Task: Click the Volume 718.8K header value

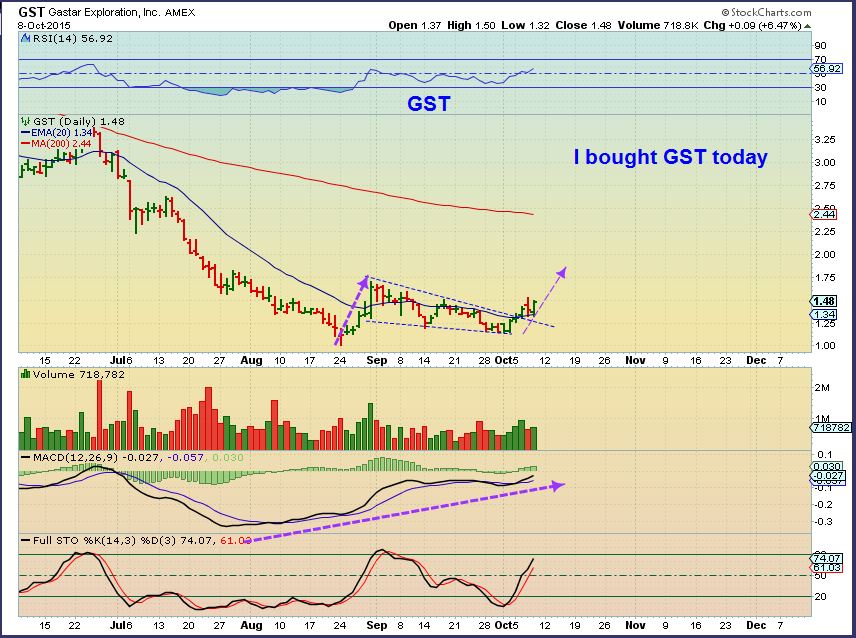Action: point(658,26)
